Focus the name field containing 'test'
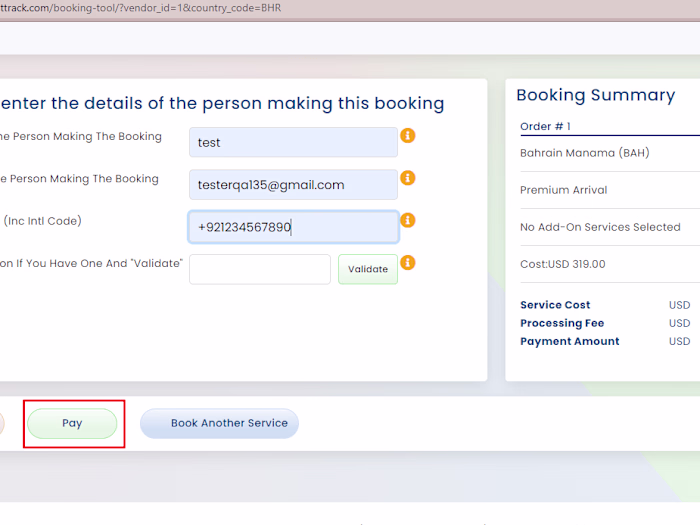Viewport: 700px width, 525px height. coord(293,142)
